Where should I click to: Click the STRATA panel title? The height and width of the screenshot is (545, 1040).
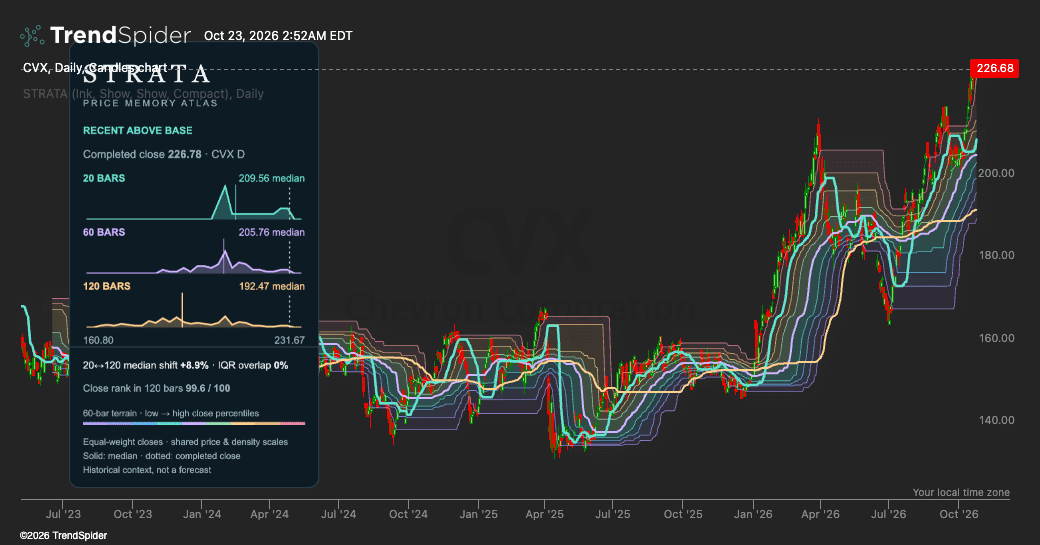[147, 74]
